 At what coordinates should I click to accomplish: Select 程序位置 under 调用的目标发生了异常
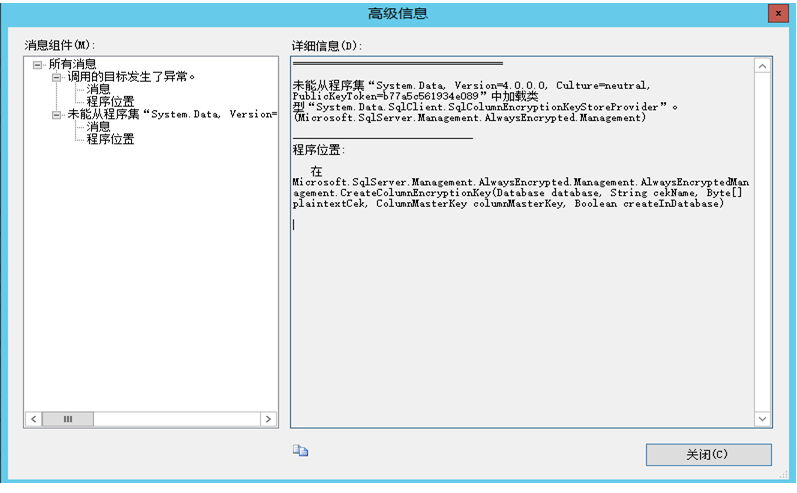110,102
